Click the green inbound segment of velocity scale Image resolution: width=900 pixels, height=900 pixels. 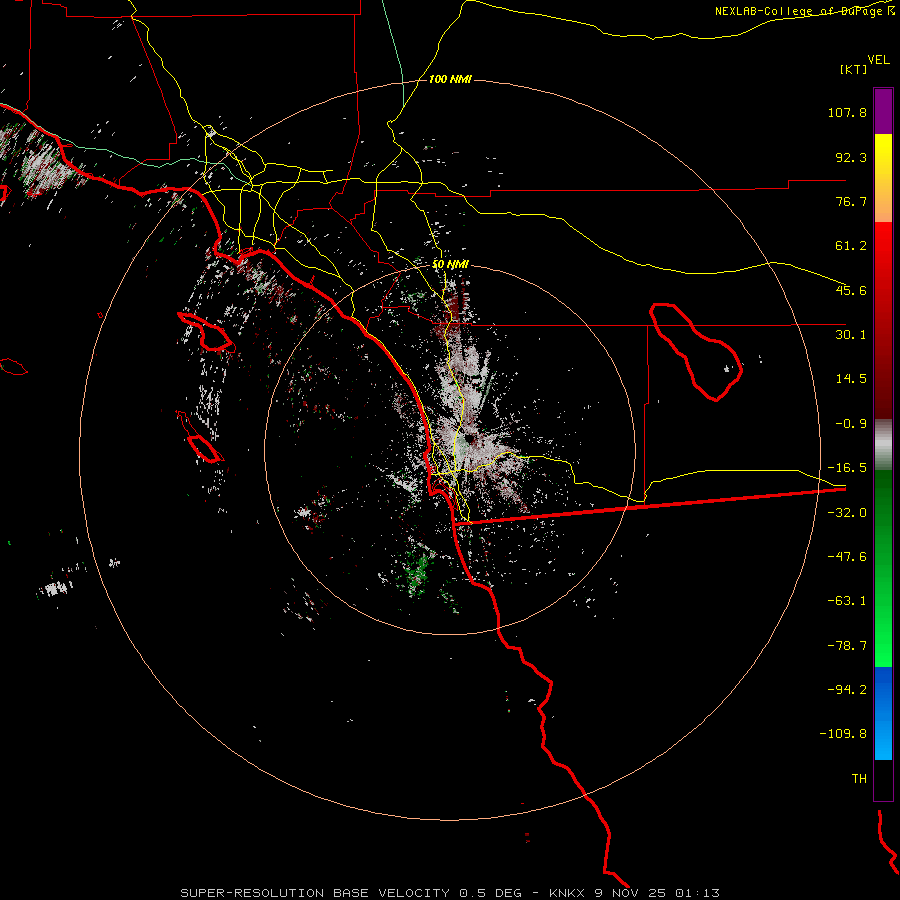coord(883,568)
